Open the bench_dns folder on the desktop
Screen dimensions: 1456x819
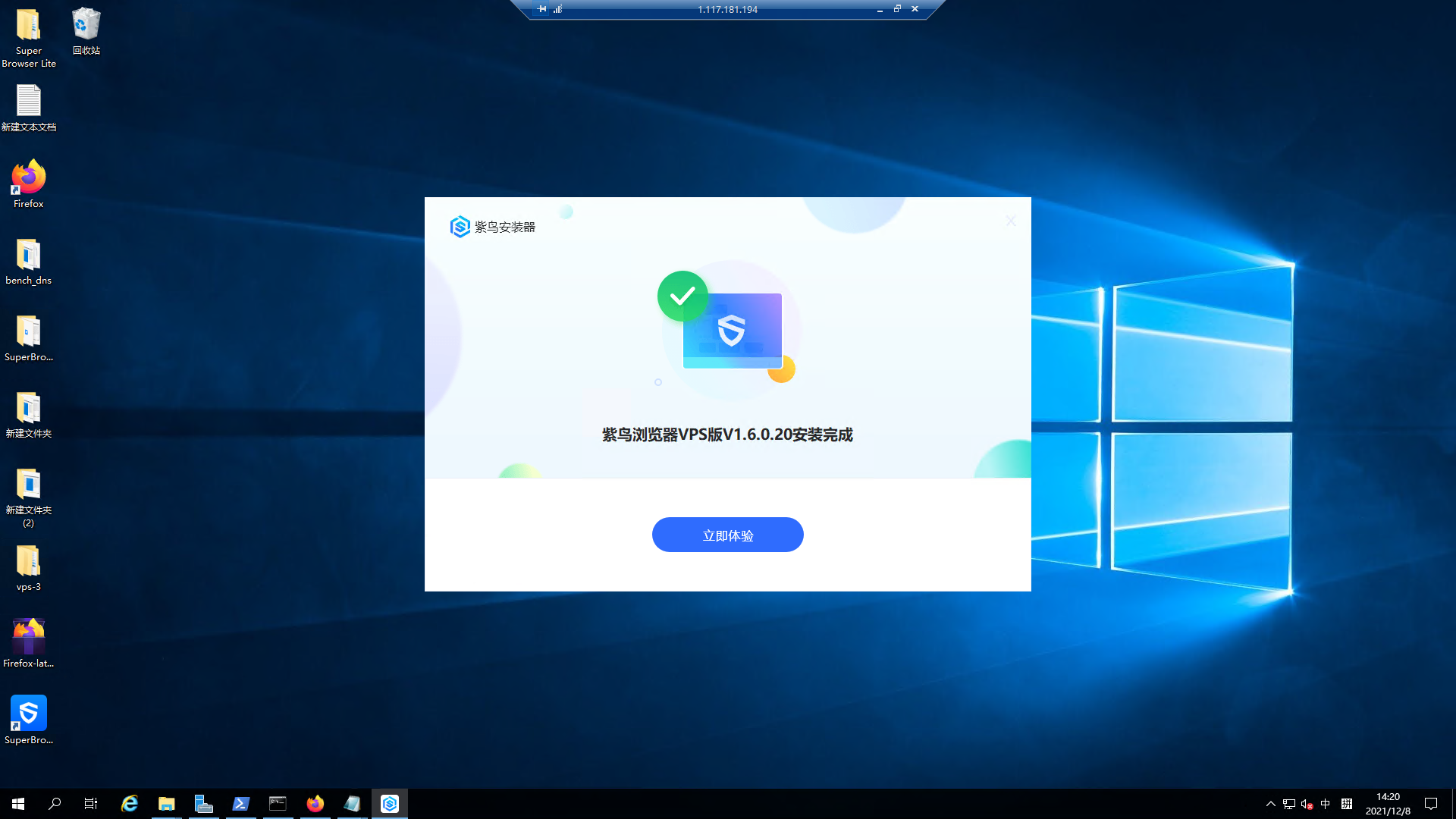pos(28,258)
